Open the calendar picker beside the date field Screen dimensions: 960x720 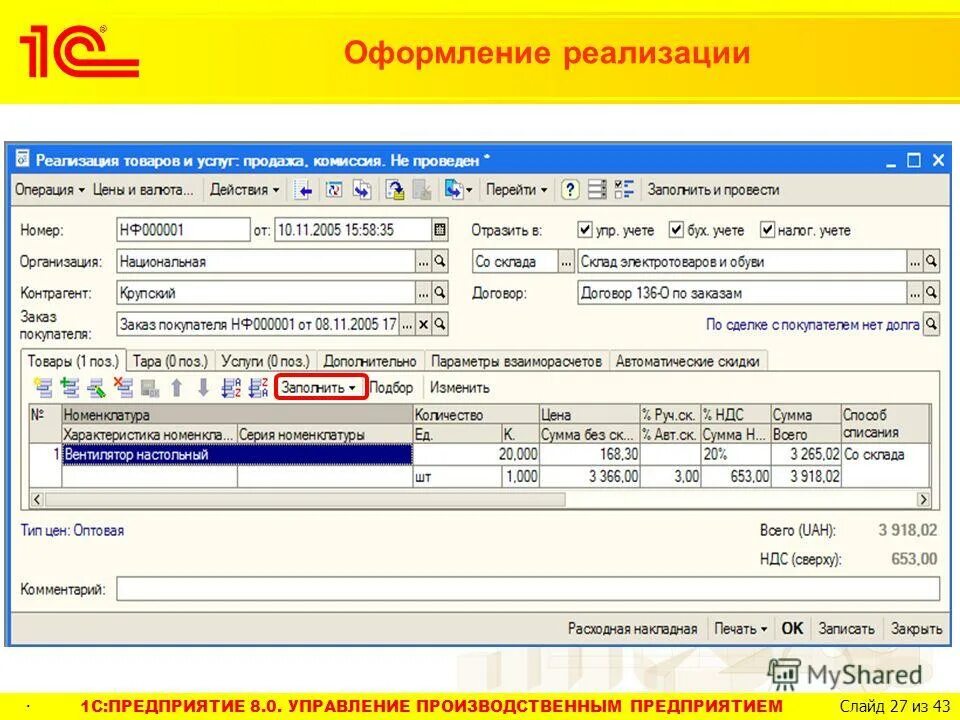(x=439, y=230)
